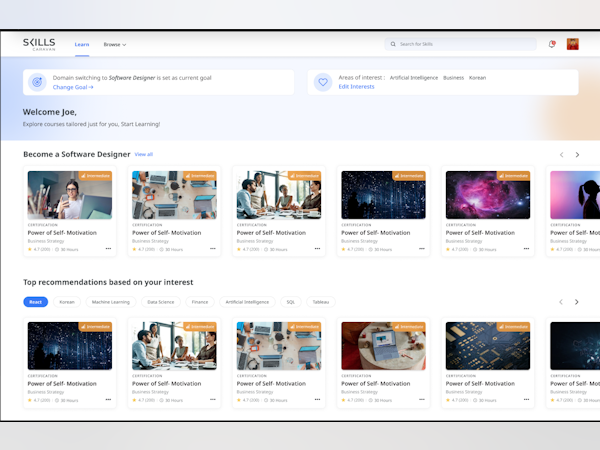Select the Machine Learning filter chip
Image resolution: width=600 pixels, height=450 pixels.
tap(111, 302)
